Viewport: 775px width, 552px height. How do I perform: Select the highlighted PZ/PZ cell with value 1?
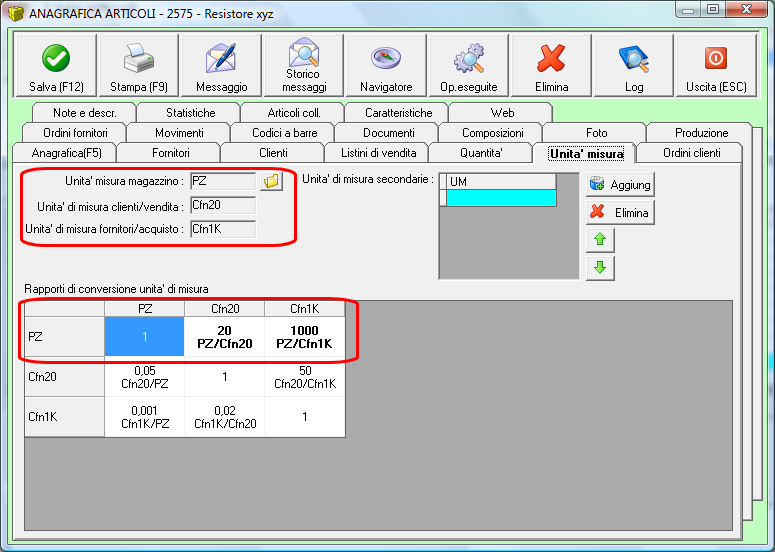click(x=144, y=337)
